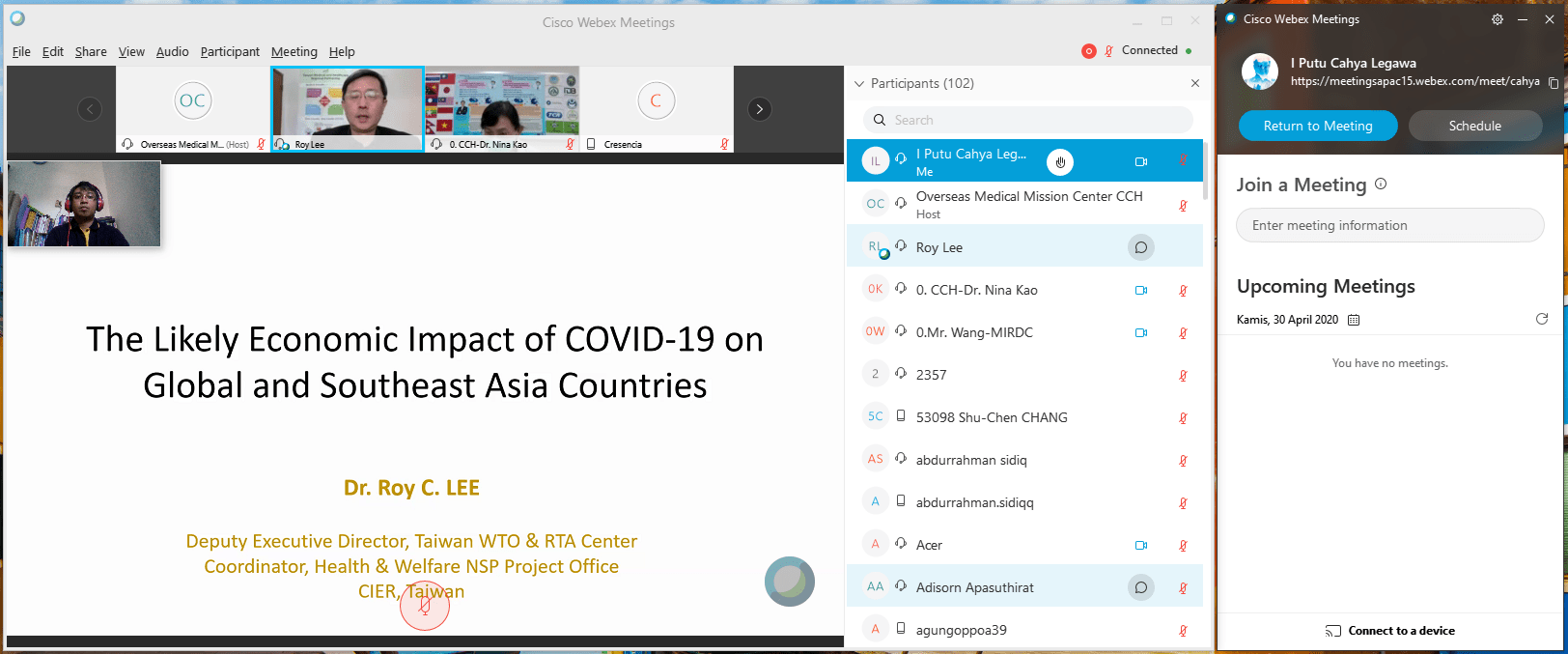Open settings gear in Webex side window
This screenshot has width=1568, height=654.
pos(1497,19)
